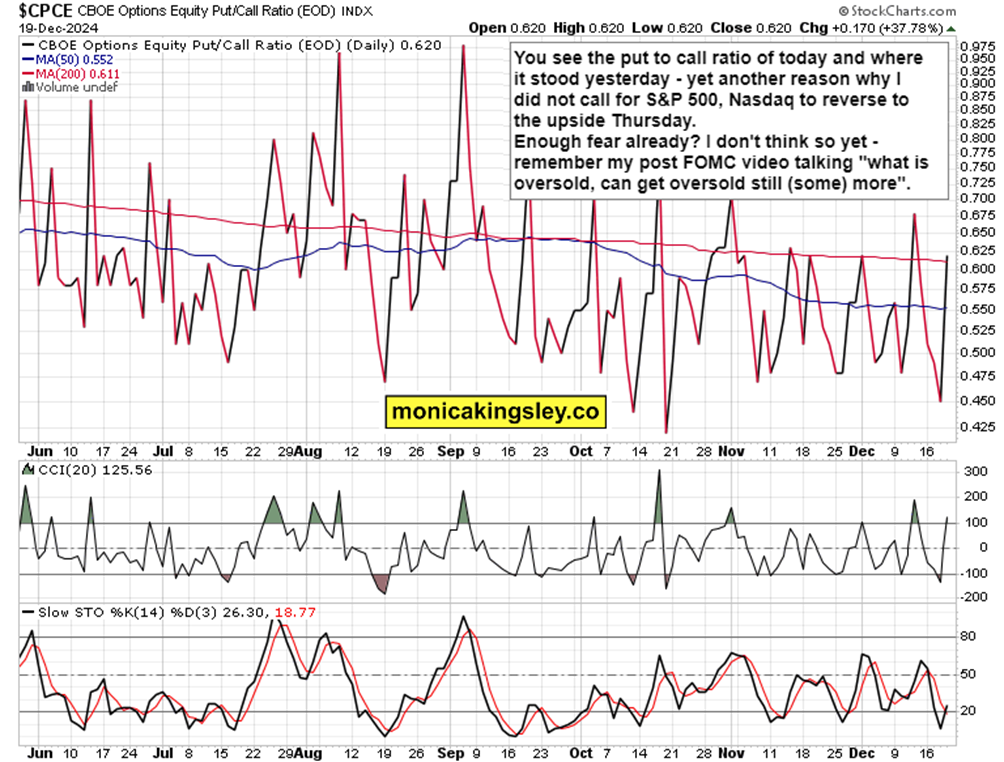Click the volume bars icon in legend
1004x762 pixels.
click(x=28, y=87)
